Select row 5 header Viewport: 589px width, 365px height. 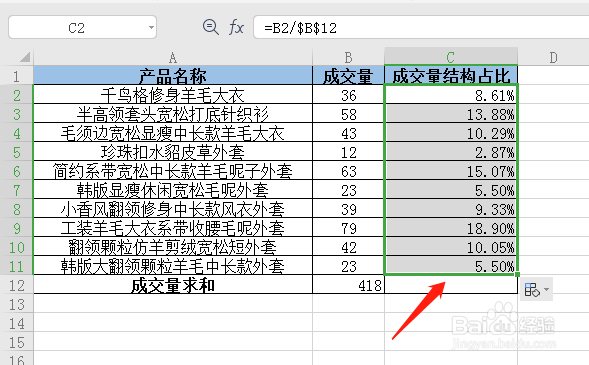[x=17, y=152]
